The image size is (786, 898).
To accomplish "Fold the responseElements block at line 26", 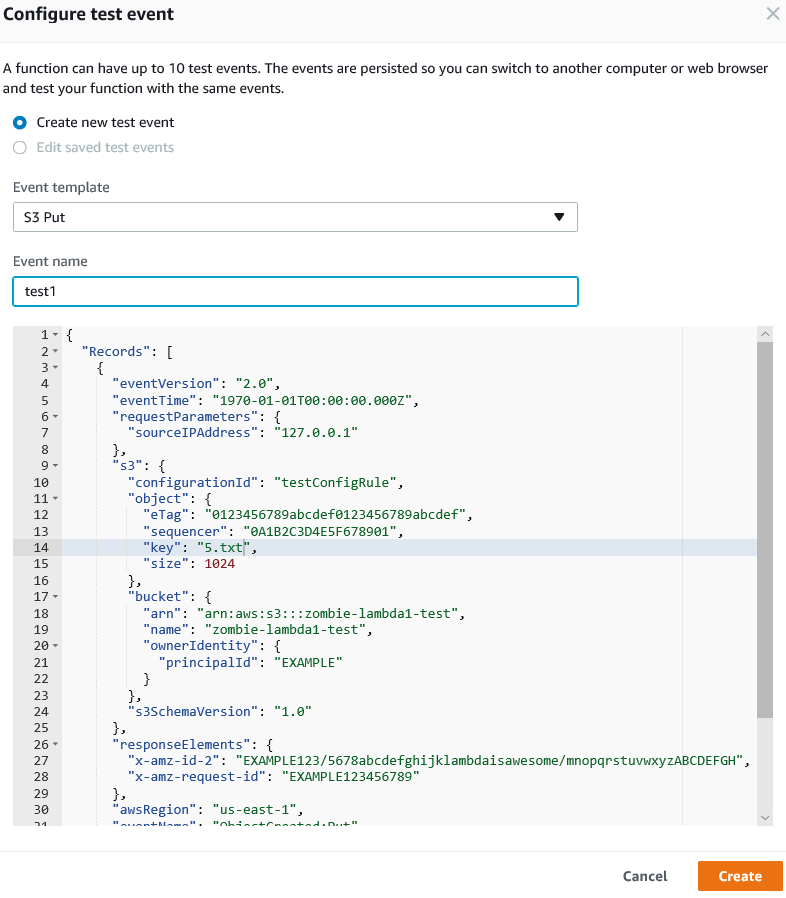I will 55,744.
